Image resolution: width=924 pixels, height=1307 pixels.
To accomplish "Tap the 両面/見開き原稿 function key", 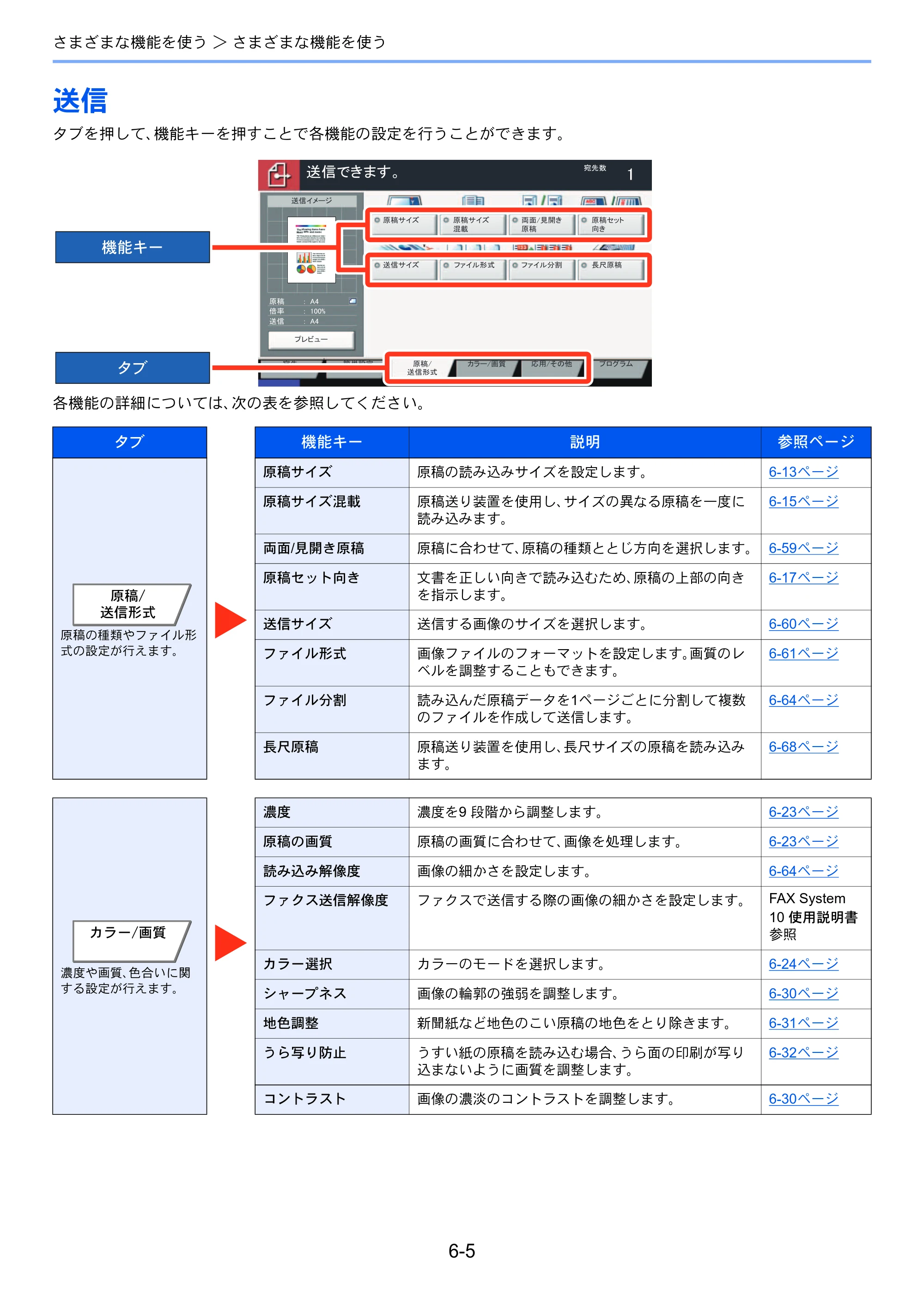I will [541, 224].
